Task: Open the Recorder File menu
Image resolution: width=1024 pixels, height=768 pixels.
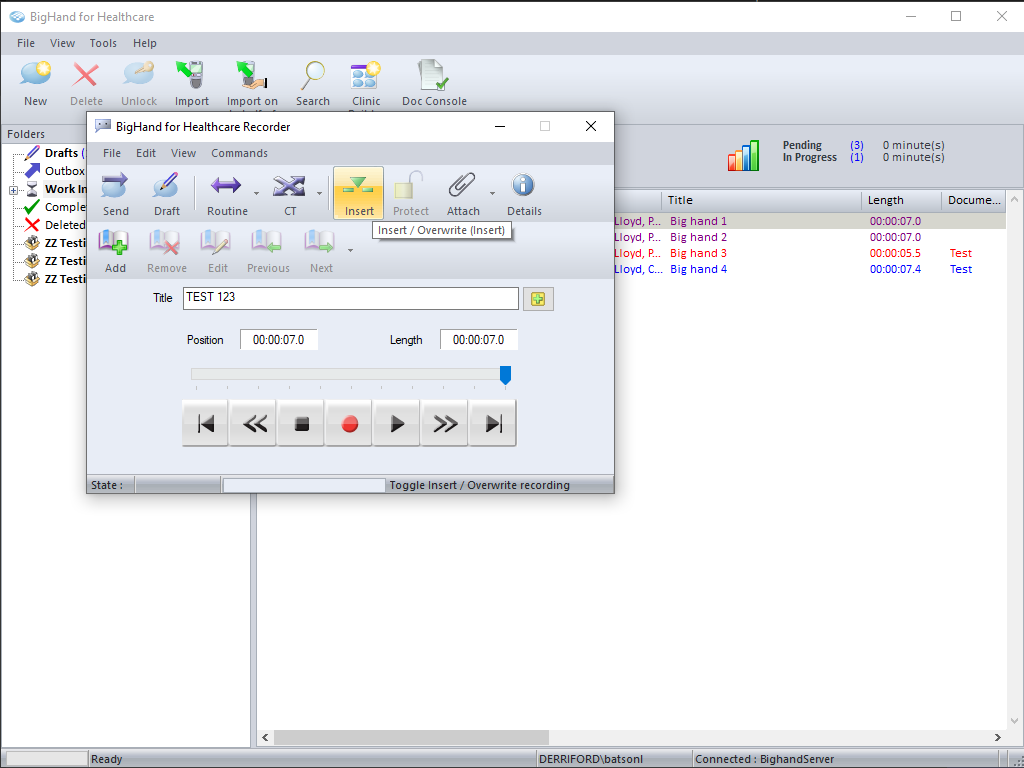Action: [x=112, y=153]
